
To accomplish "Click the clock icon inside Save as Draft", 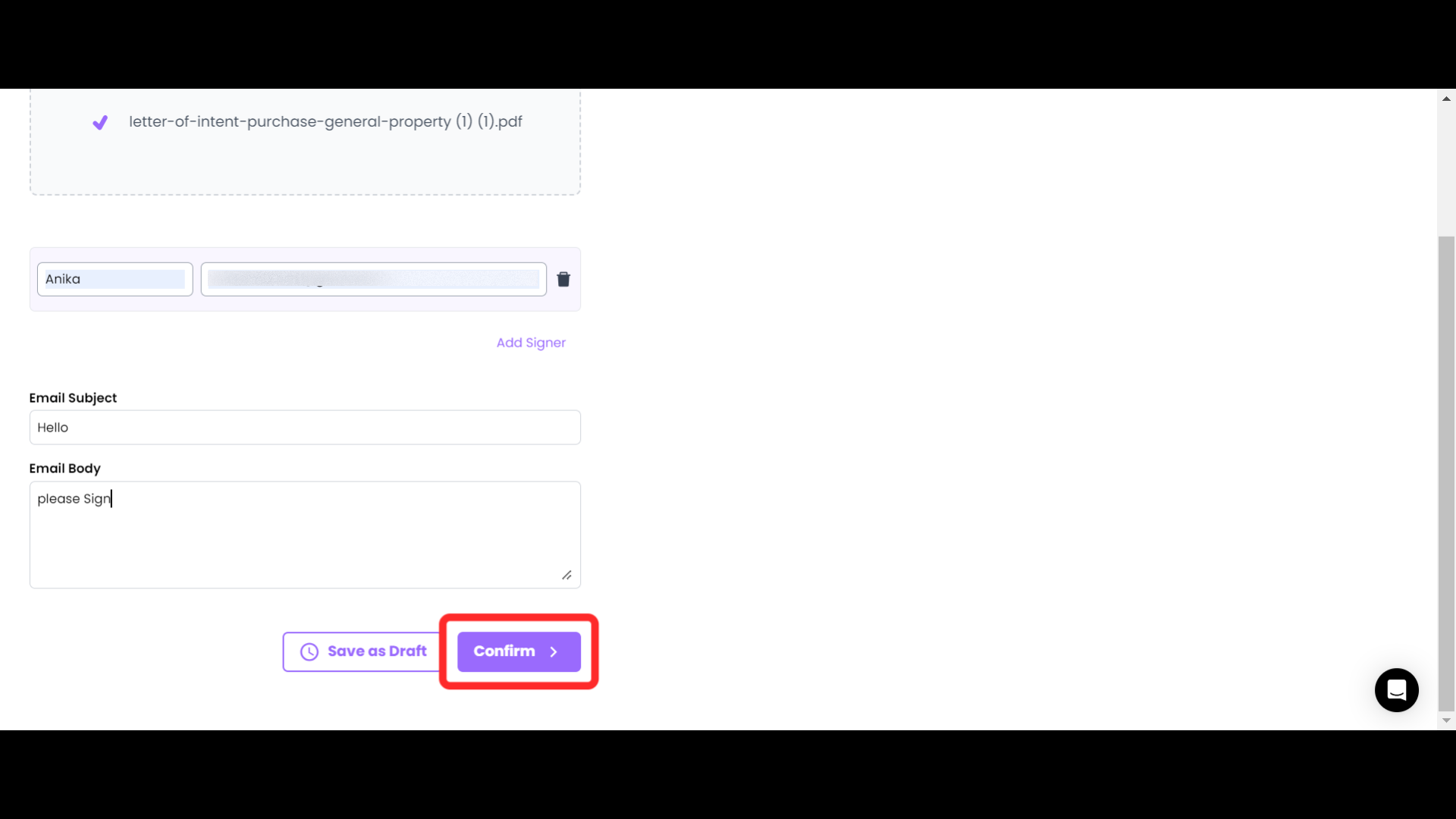I will click(x=309, y=651).
